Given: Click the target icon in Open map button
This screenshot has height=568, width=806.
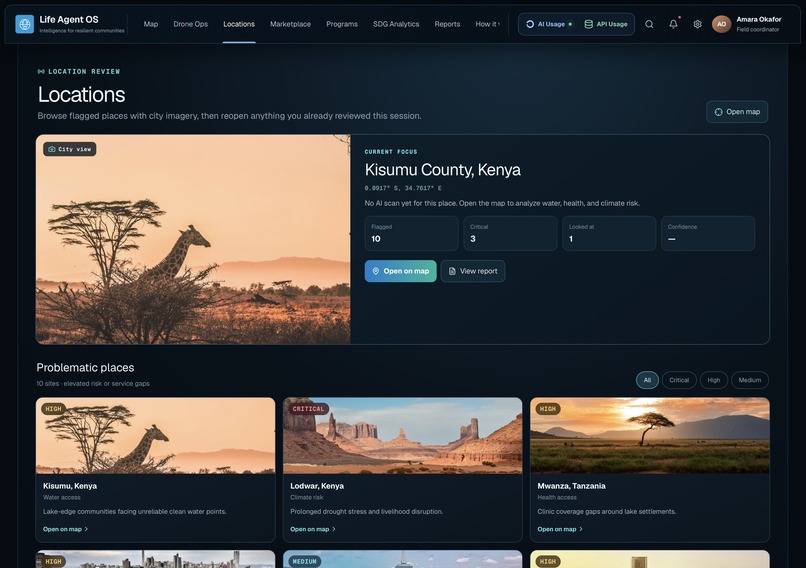Looking at the screenshot, I should tap(719, 112).
